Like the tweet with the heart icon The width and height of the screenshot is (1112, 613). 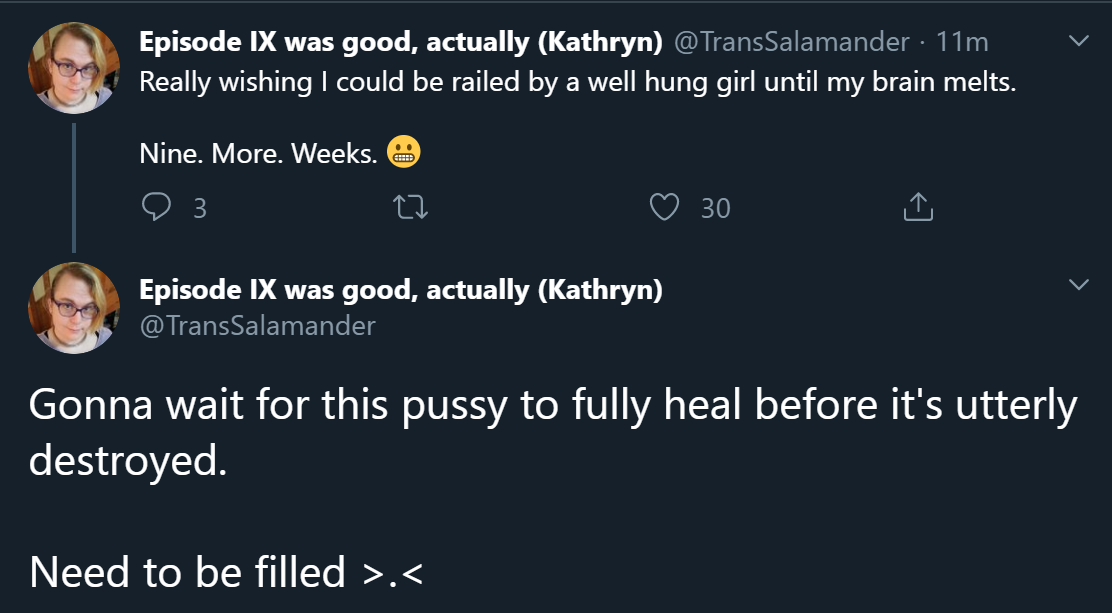click(664, 207)
